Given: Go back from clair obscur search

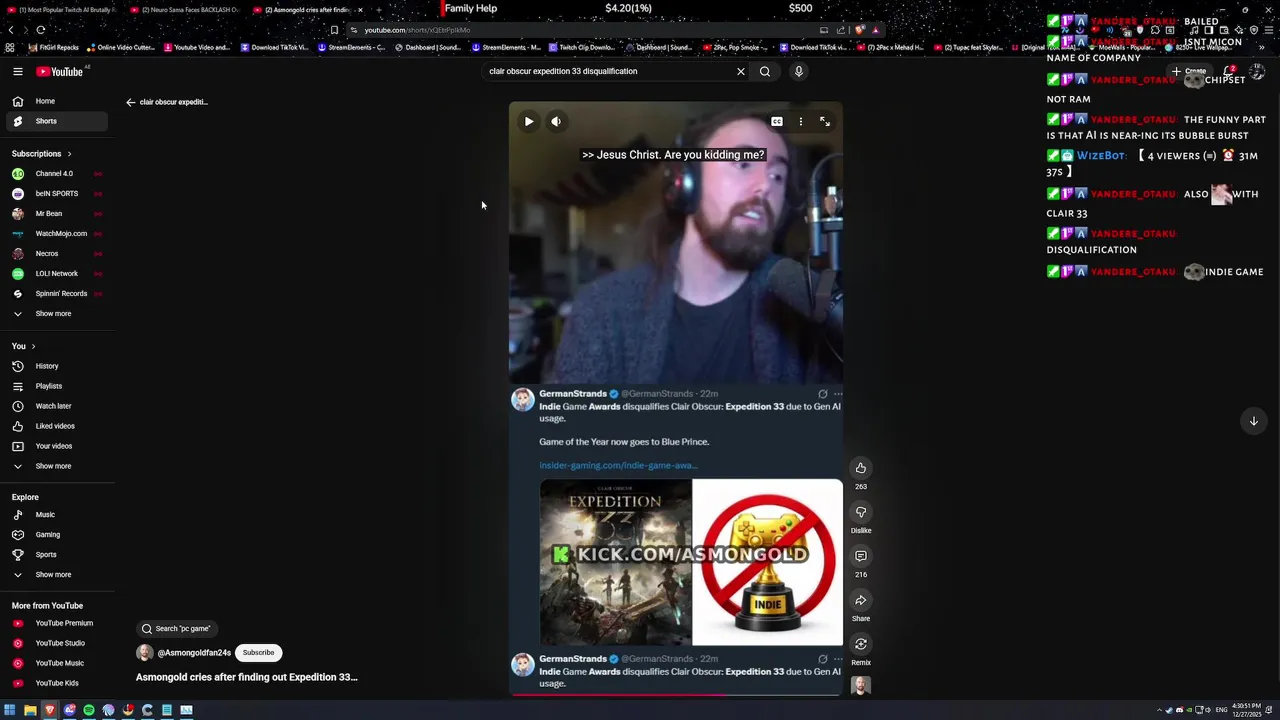Looking at the screenshot, I should click(130, 102).
